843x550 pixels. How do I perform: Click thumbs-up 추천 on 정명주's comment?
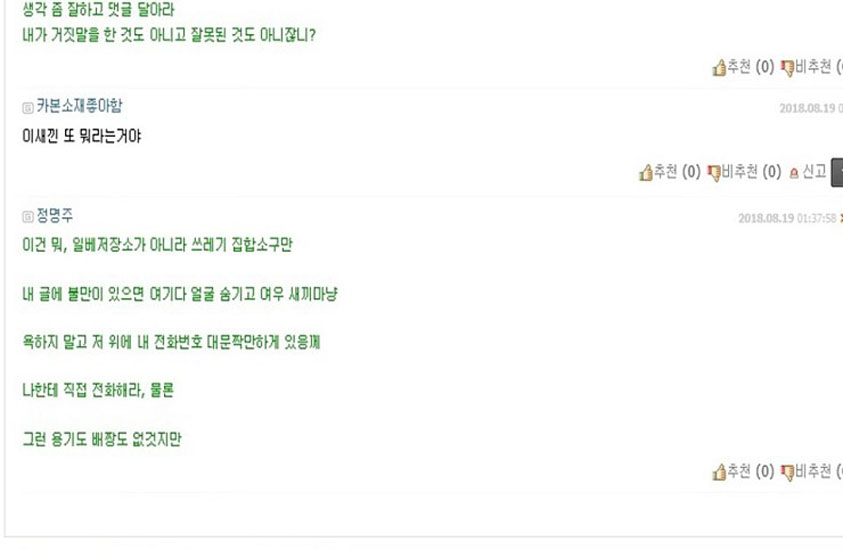743,472
